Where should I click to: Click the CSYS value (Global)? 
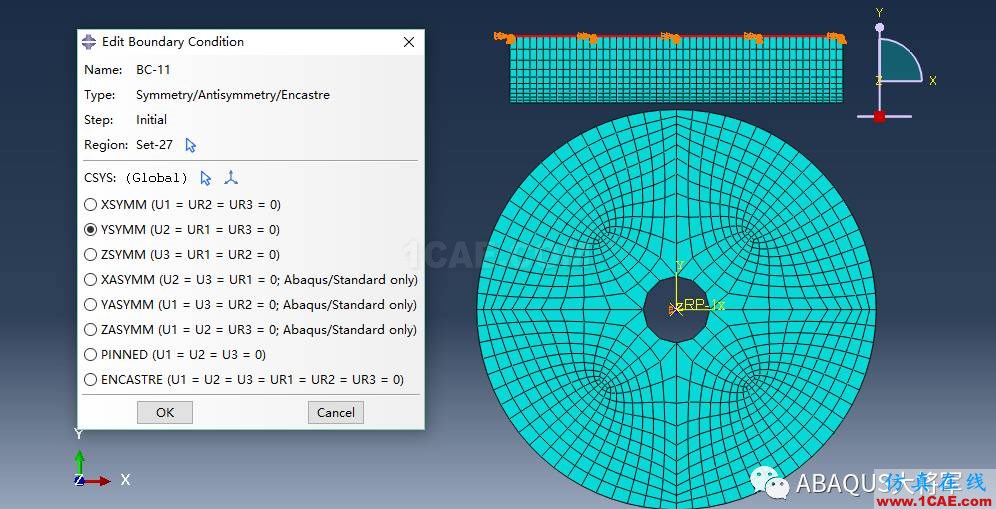pyautogui.click(x=156, y=178)
